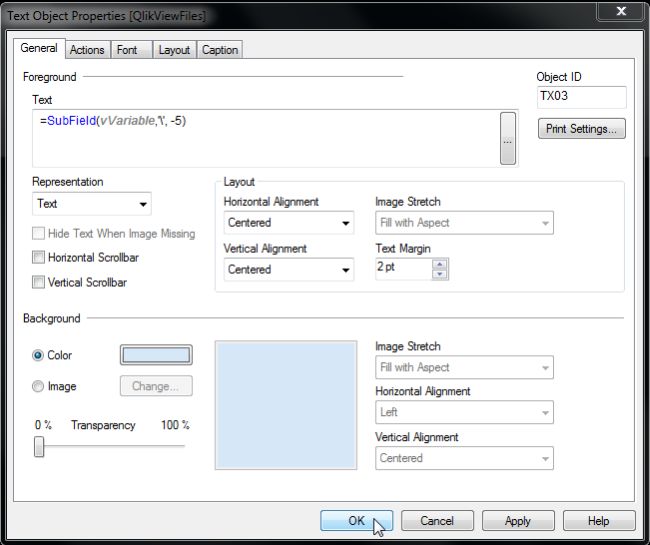
Task: Switch to the General tab
Action: click(39, 48)
